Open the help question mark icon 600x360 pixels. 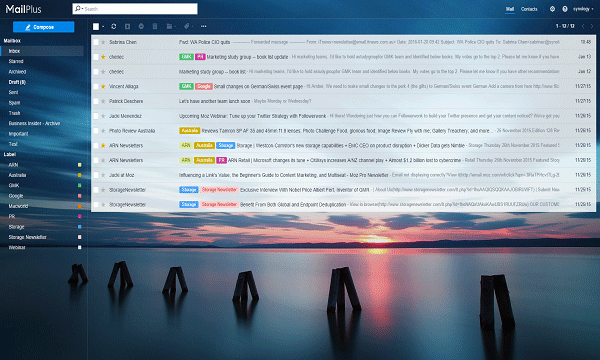click(x=565, y=9)
